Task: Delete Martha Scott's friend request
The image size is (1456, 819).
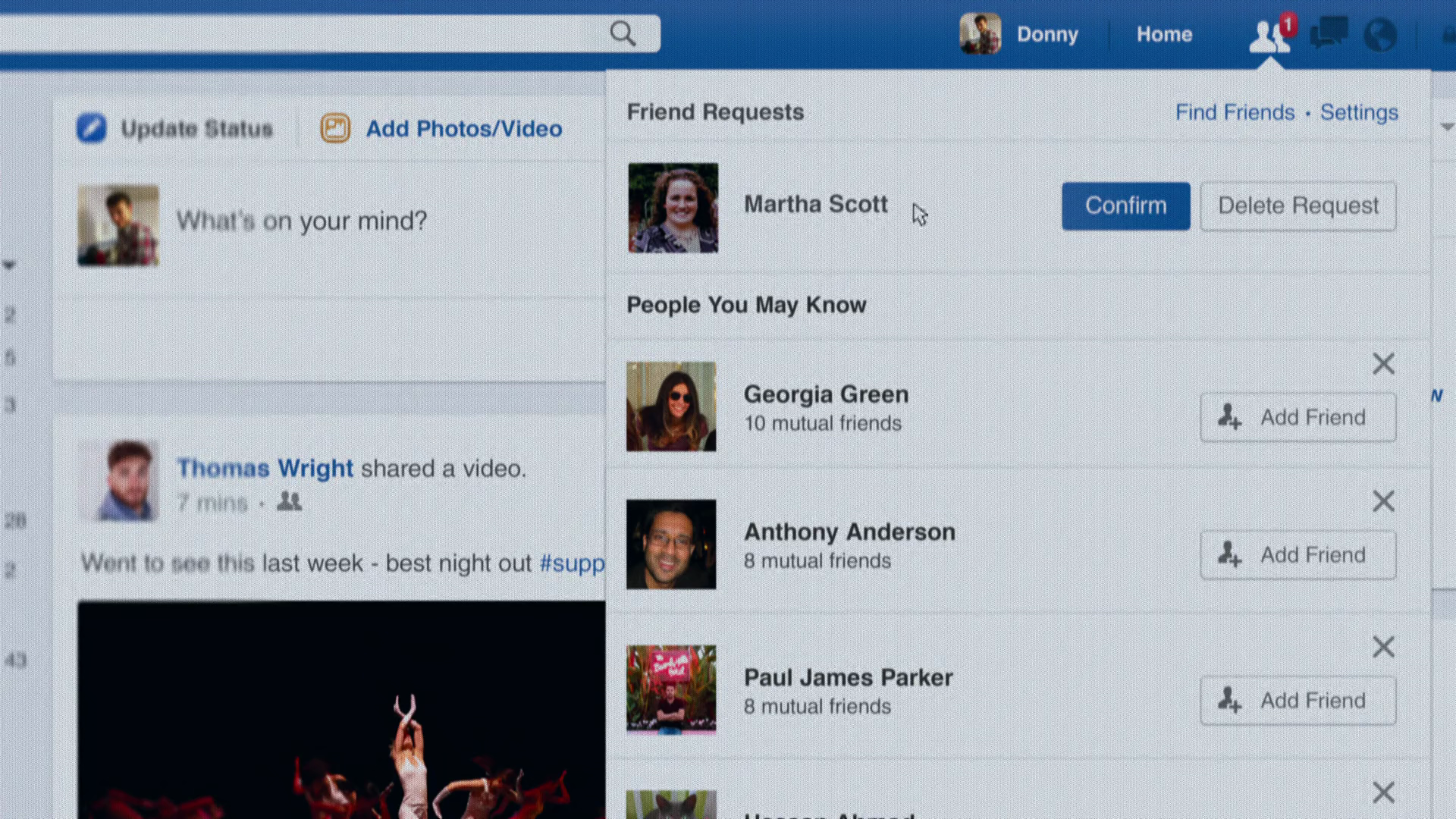Action: click(1298, 206)
